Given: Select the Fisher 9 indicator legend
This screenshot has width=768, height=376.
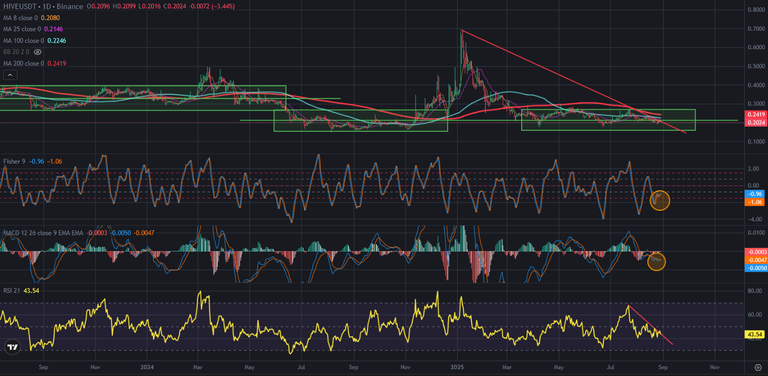Looking at the screenshot, I should click(x=13, y=161).
